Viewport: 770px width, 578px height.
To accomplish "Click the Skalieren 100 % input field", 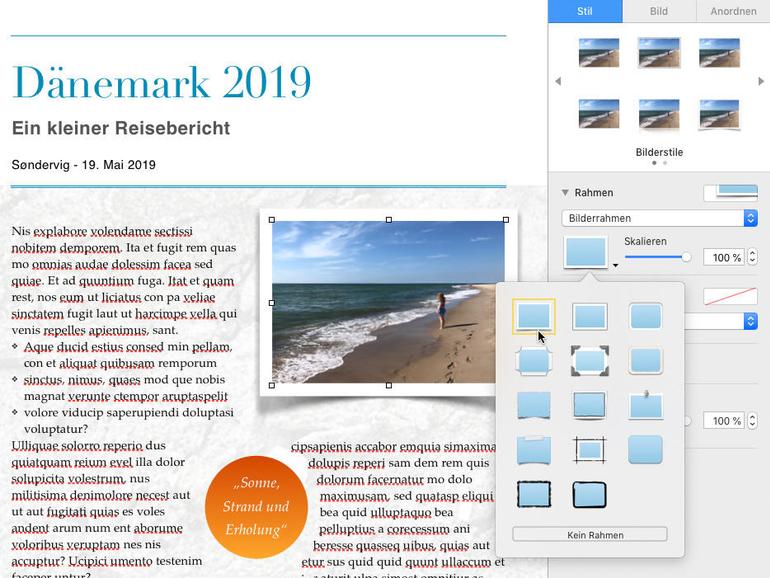I will 724,257.
